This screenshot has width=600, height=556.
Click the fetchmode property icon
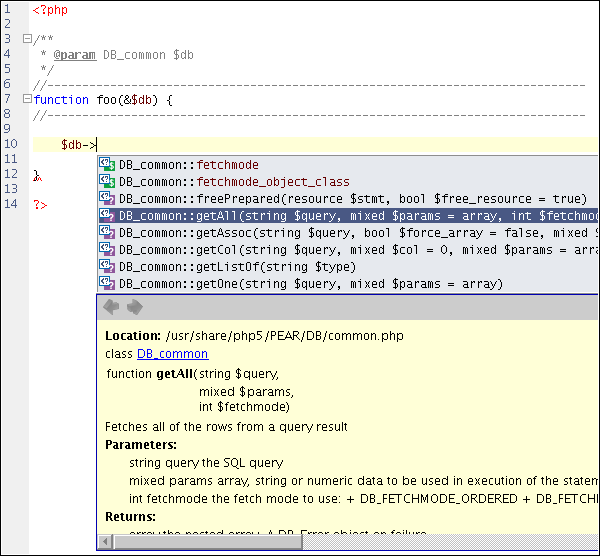(107, 164)
